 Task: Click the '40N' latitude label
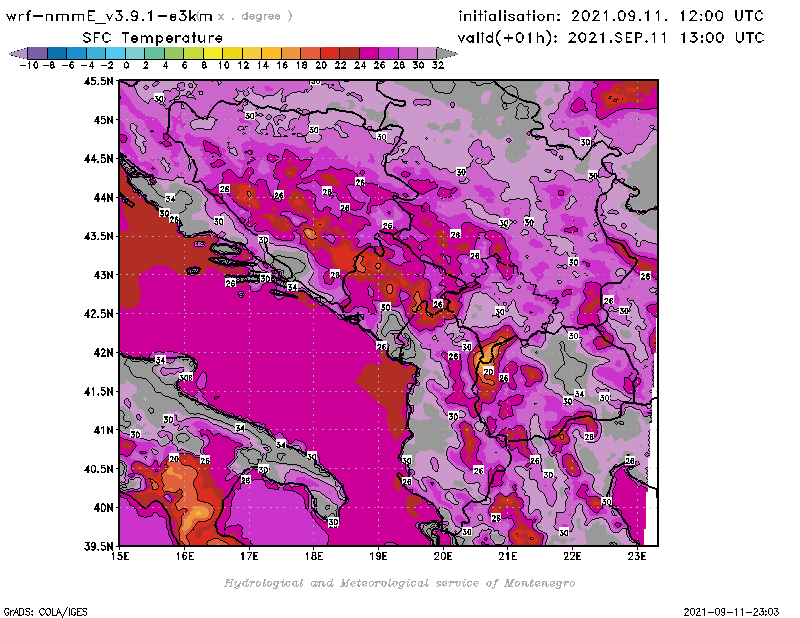103,508
